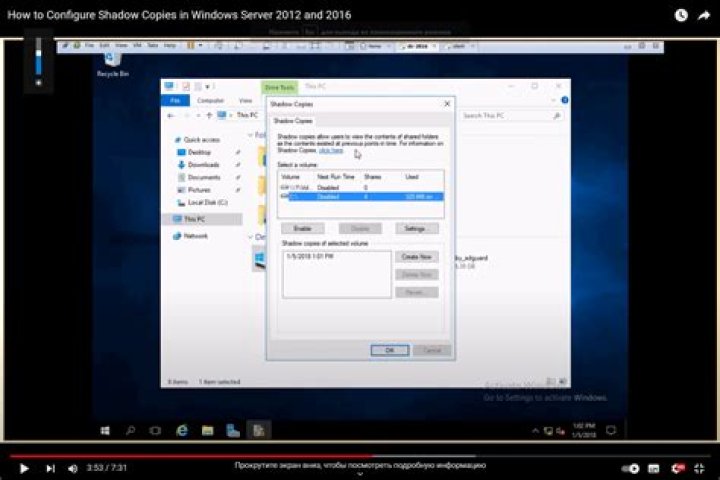Open the VMware Help menu

point(169,45)
